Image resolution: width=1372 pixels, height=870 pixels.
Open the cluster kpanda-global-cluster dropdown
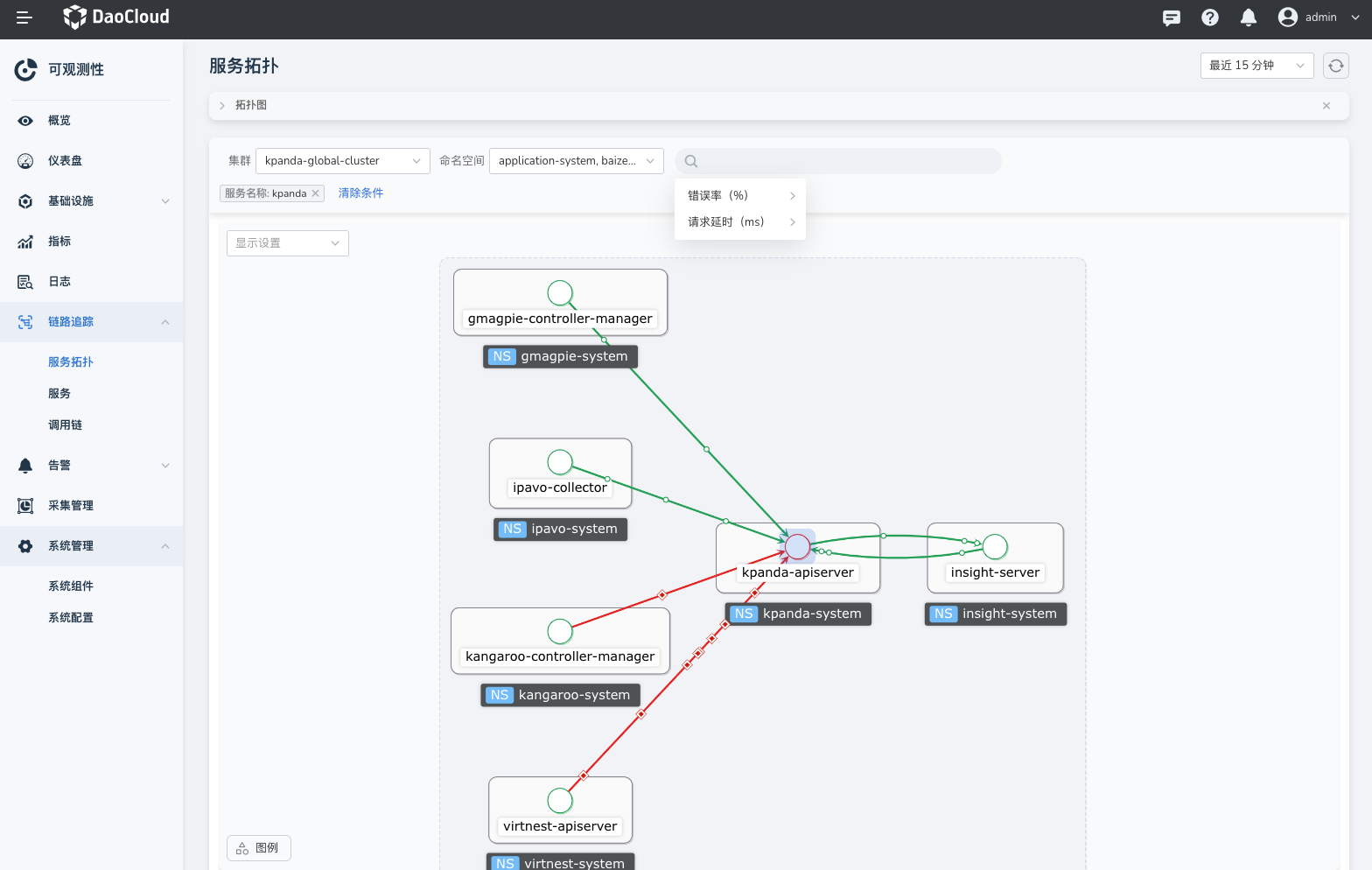[x=342, y=161]
